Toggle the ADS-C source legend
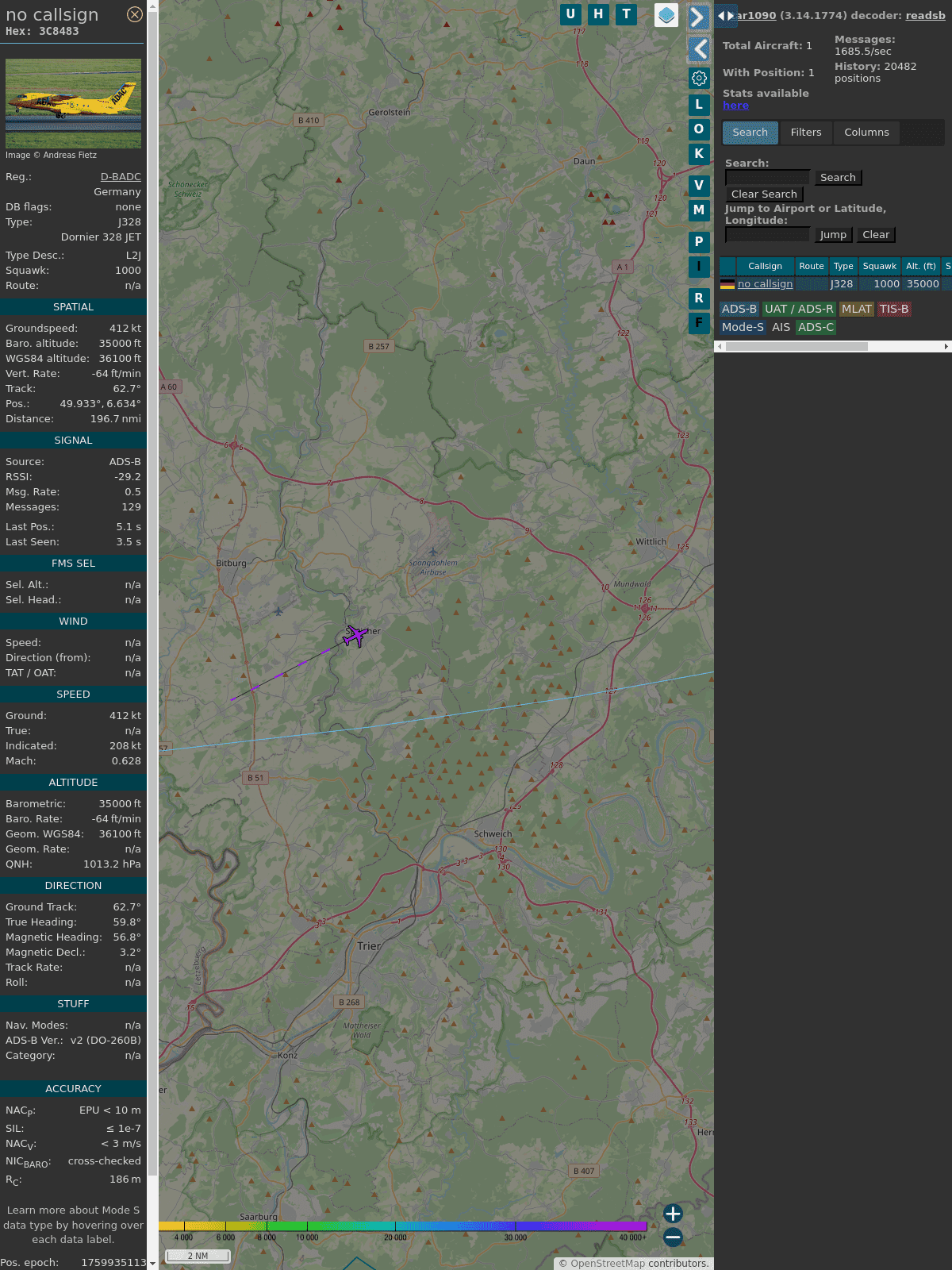This screenshot has height=1270, width=952. [816, 328]
